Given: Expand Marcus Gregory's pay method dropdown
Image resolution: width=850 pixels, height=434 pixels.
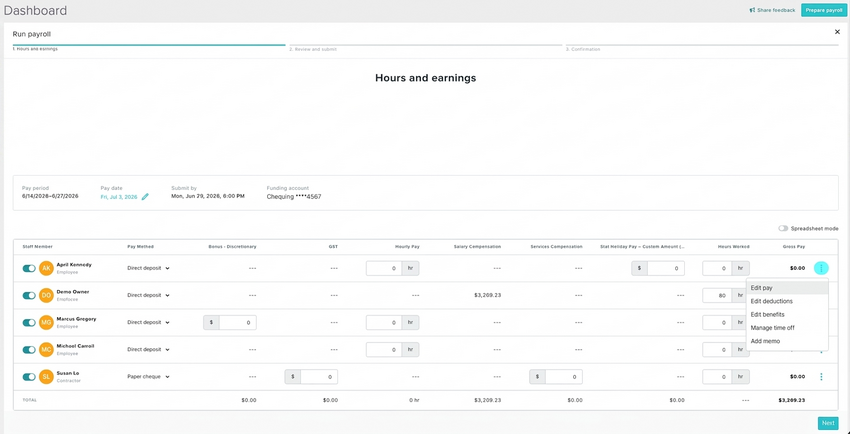Looking at the screenshot, I should pyautogui.click(x=148, y=322).
